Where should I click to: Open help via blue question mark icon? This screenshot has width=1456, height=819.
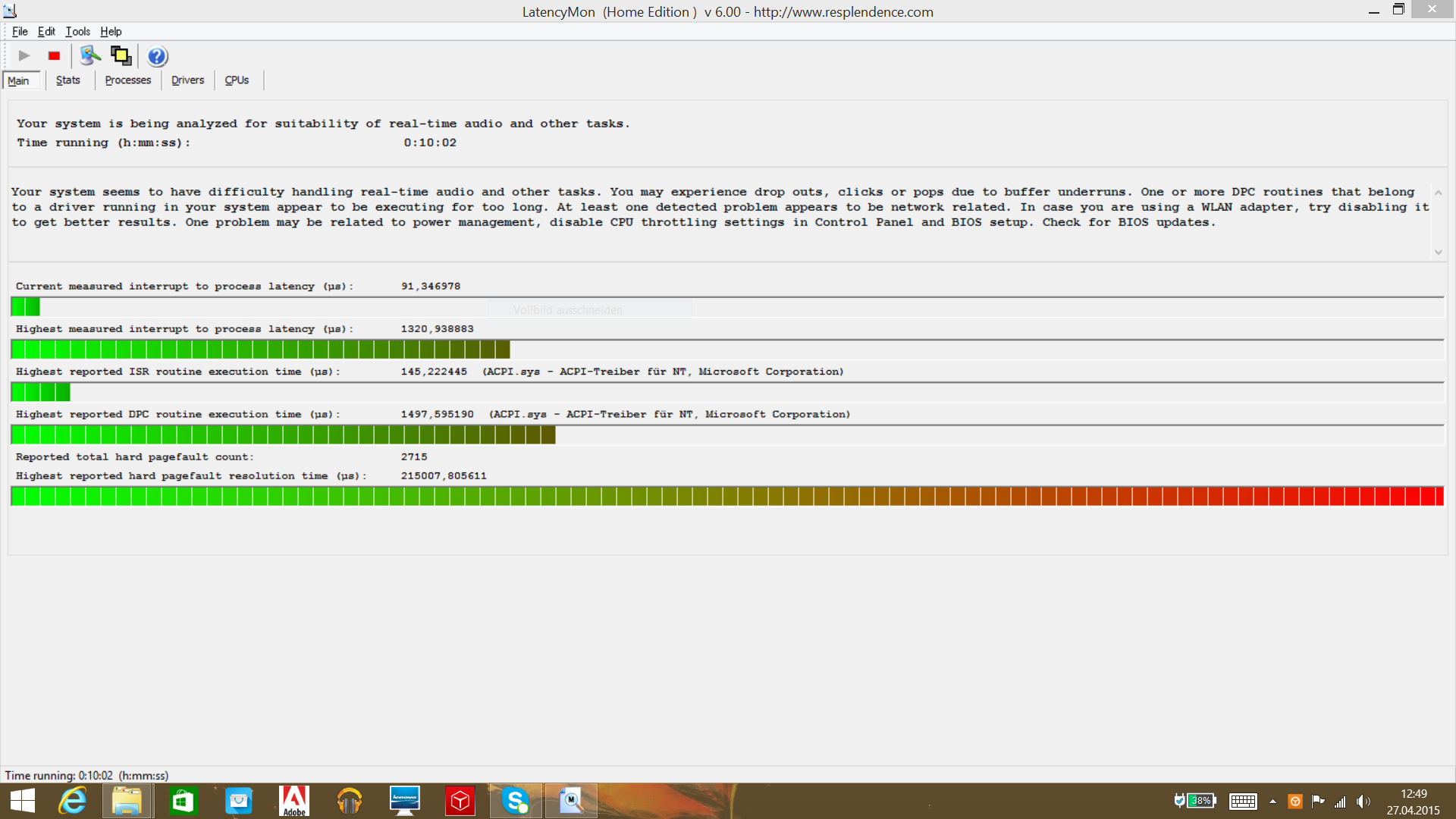coord(157,56)
